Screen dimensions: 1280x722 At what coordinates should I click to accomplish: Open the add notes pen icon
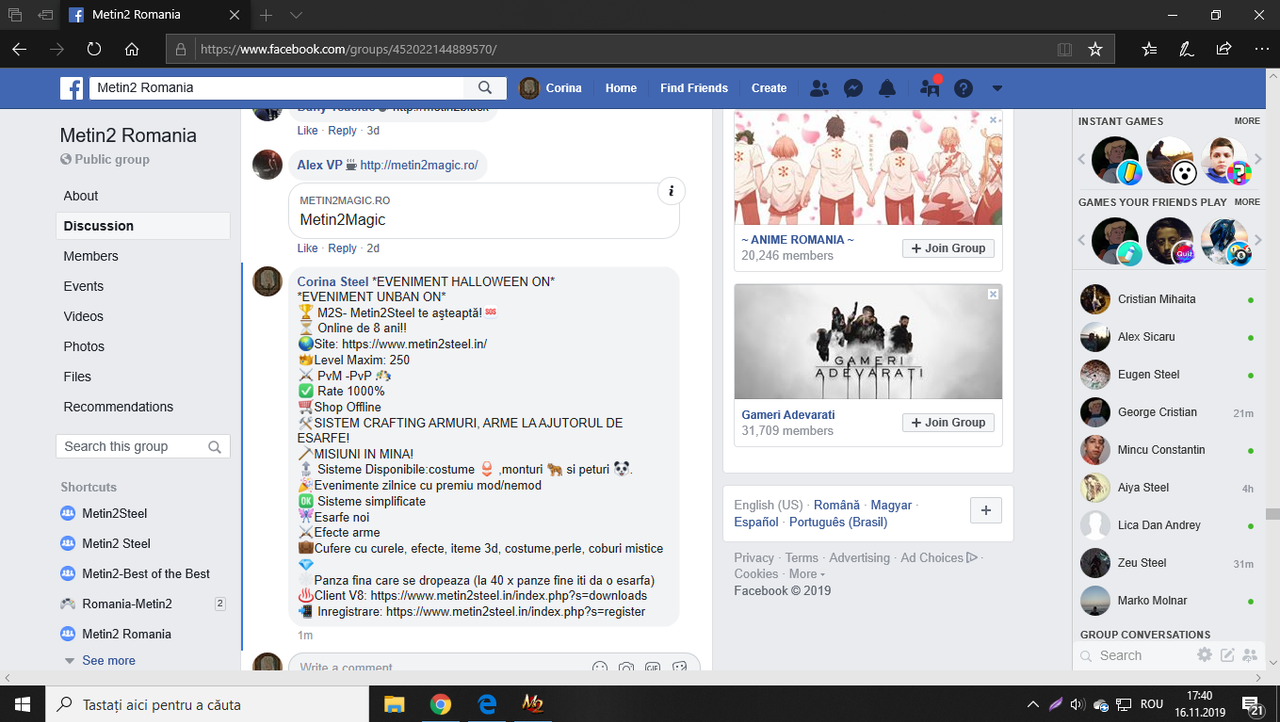[x=1186, y=49]
